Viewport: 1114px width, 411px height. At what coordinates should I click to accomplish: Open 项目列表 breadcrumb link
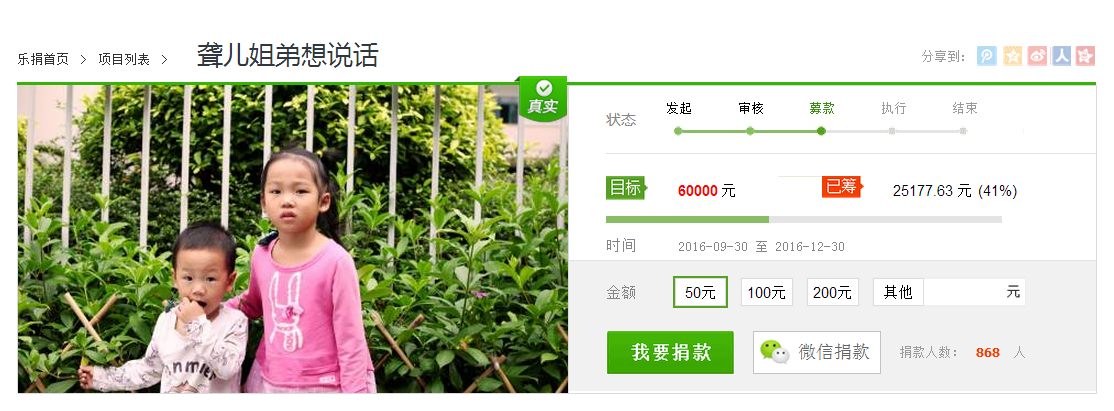[x=124, y=60]
